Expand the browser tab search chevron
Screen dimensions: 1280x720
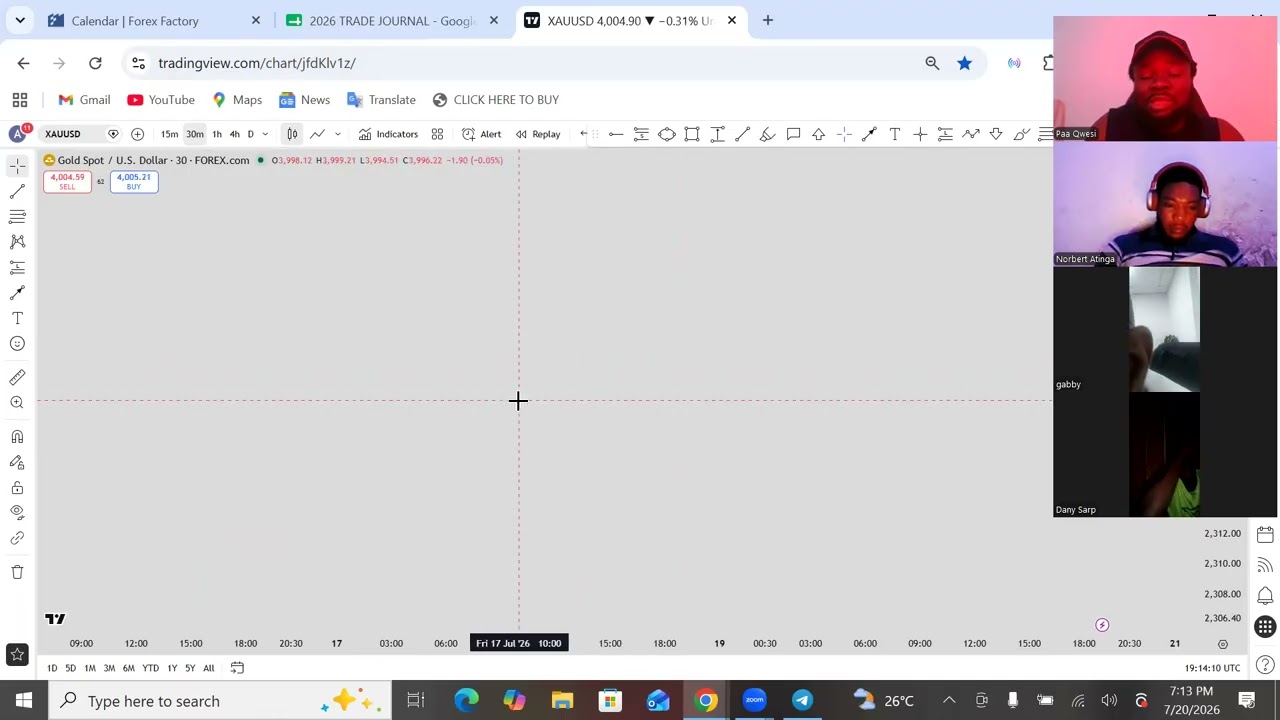coord(20,20)
